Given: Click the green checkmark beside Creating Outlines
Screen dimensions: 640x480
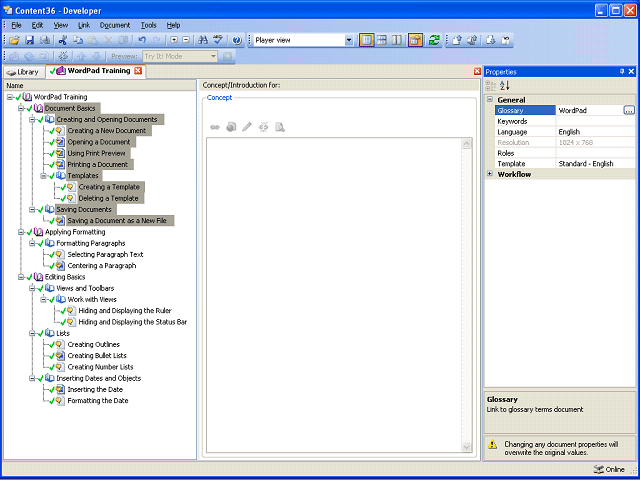Looking at the screenshot, I should click(x=50, y=345).
